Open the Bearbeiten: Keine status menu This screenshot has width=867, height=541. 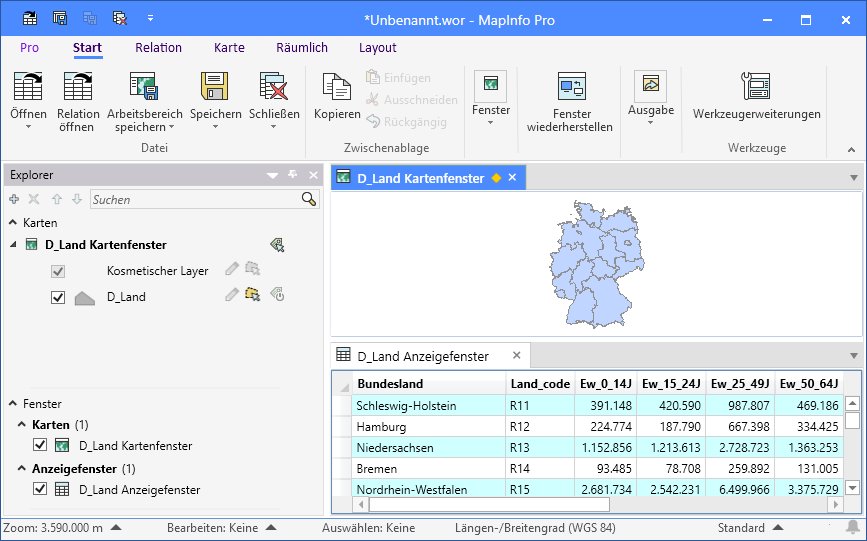tap(271, 527)
